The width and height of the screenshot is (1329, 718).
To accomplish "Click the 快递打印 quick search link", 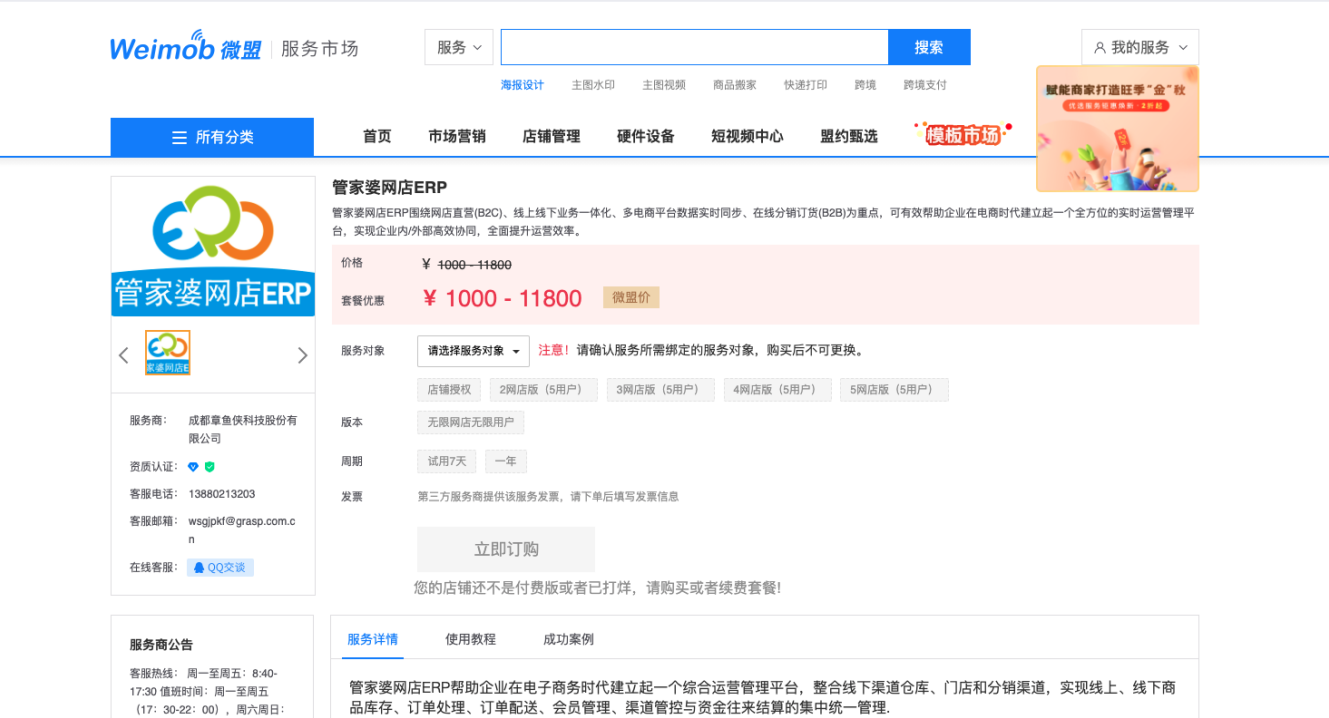I will [806, 85].
